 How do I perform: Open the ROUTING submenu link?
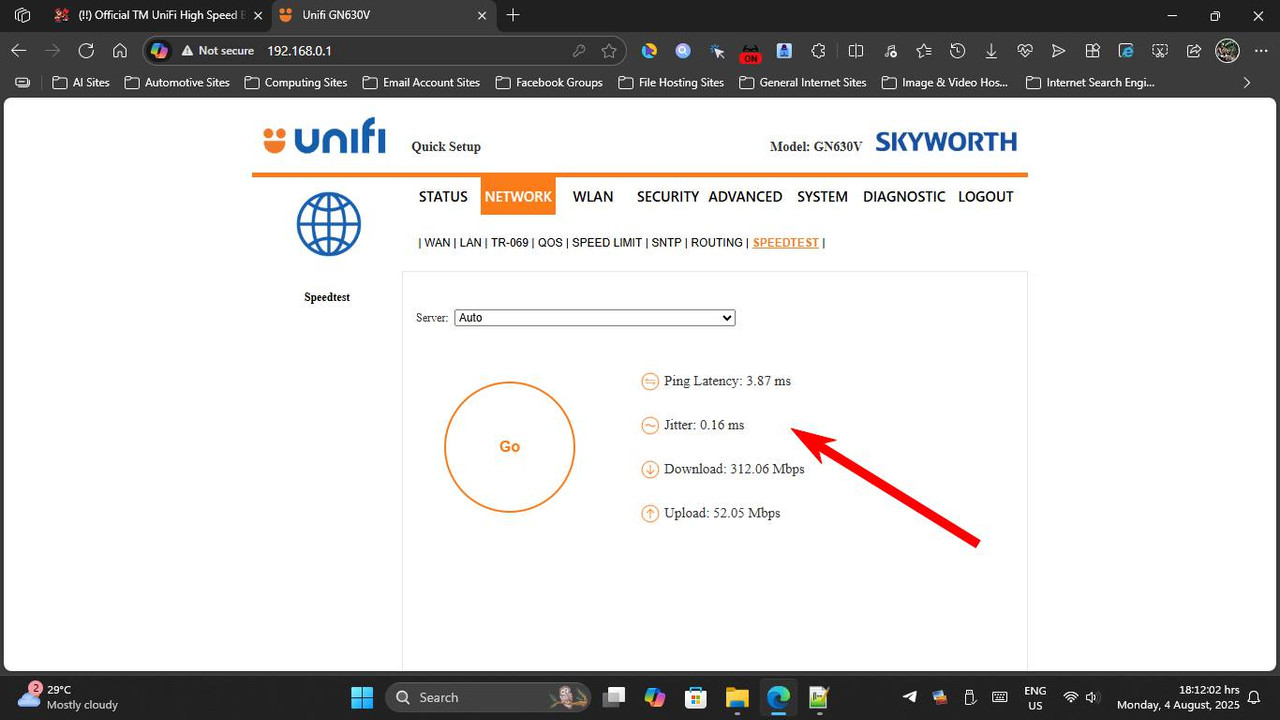tap(717, 243)
